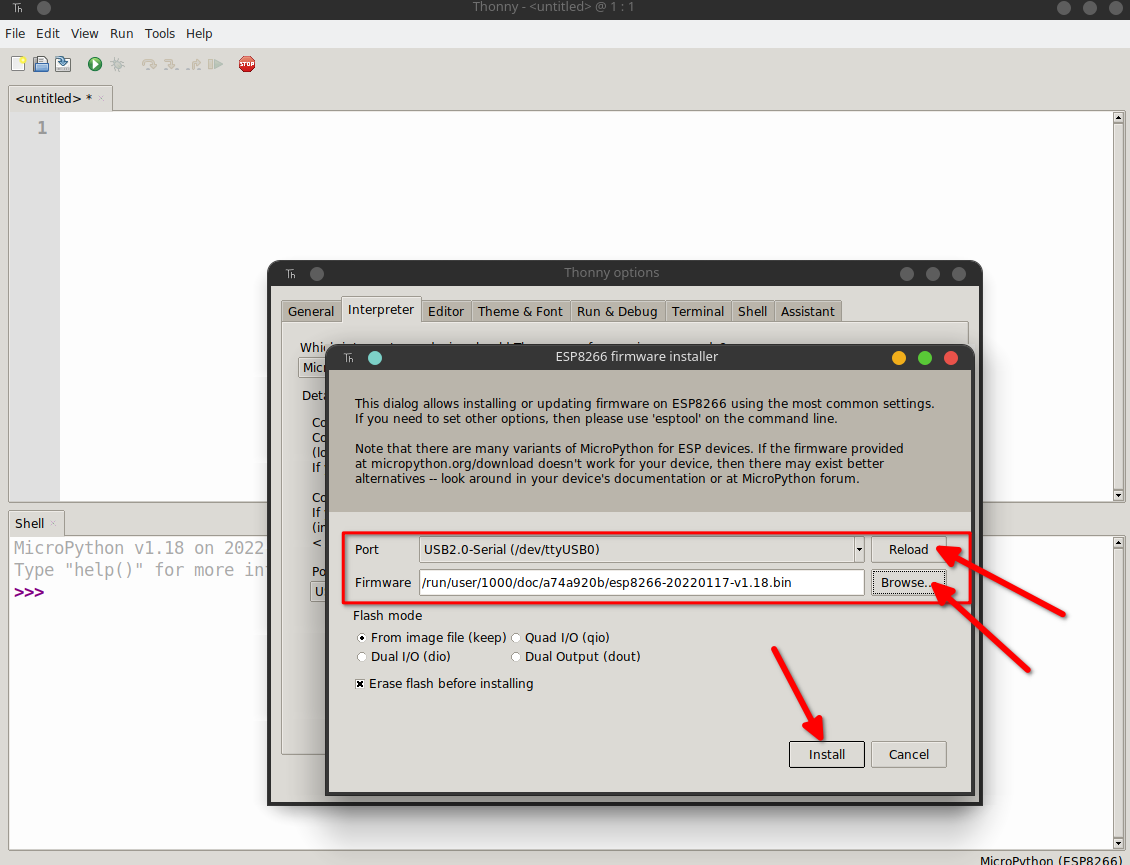
Task: Run current script with green play icon
Action: (94, 64)
